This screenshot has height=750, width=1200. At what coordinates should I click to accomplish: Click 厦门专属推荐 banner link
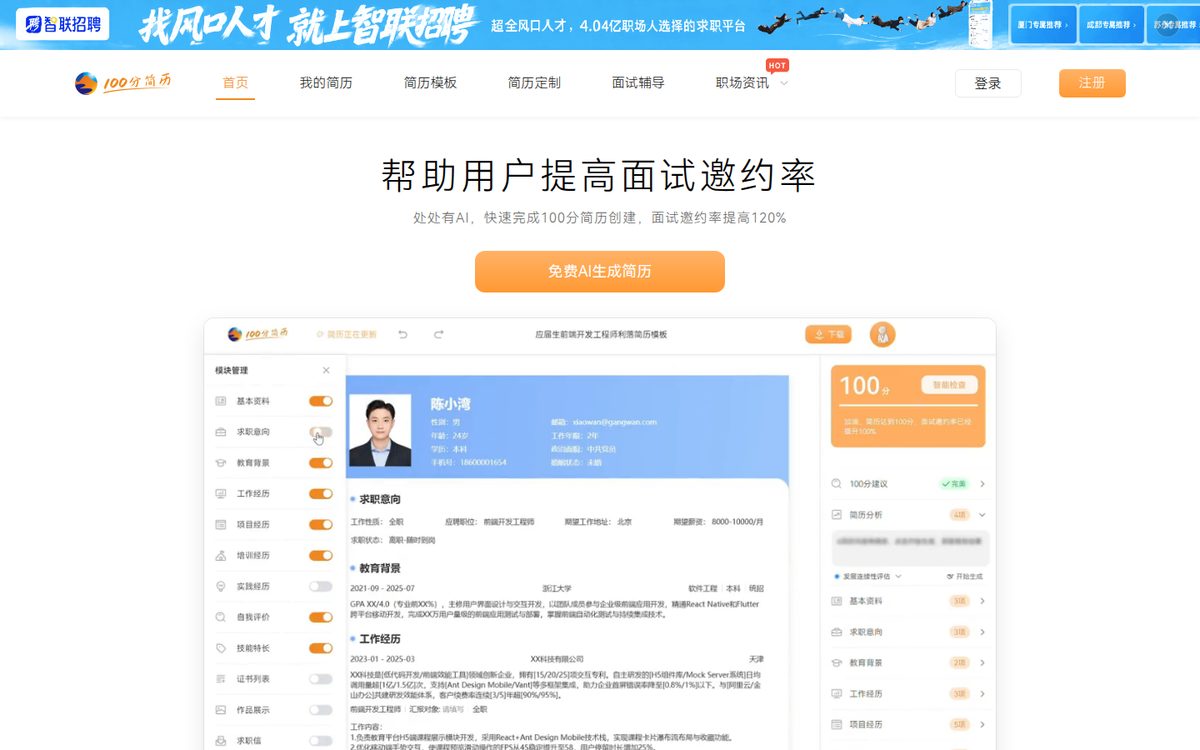(1043, 25)
